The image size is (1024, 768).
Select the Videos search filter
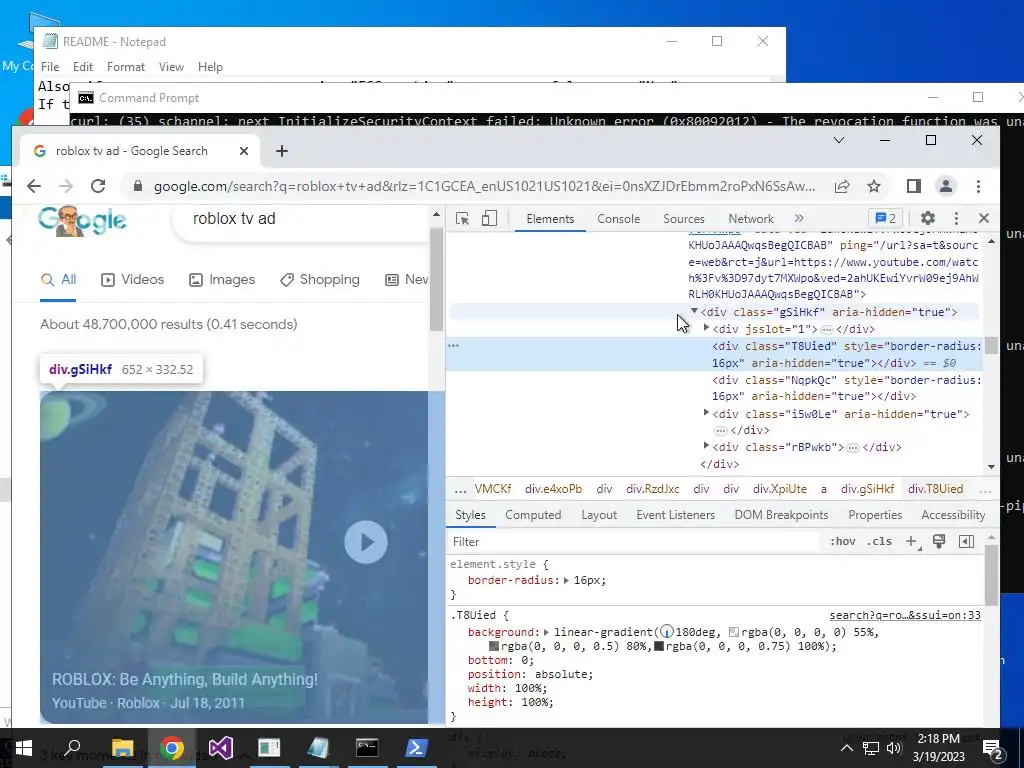pos(133,280)
